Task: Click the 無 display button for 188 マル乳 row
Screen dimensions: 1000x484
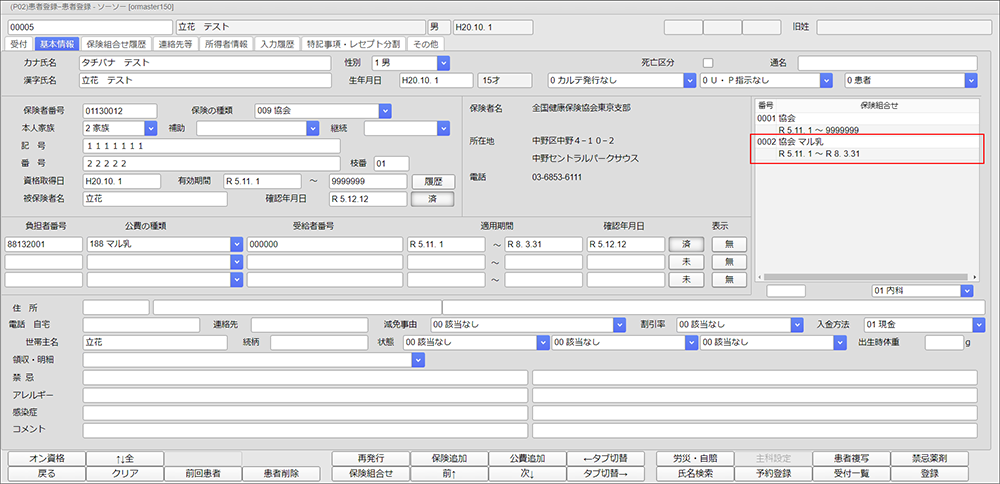Action: coord(728,243)
